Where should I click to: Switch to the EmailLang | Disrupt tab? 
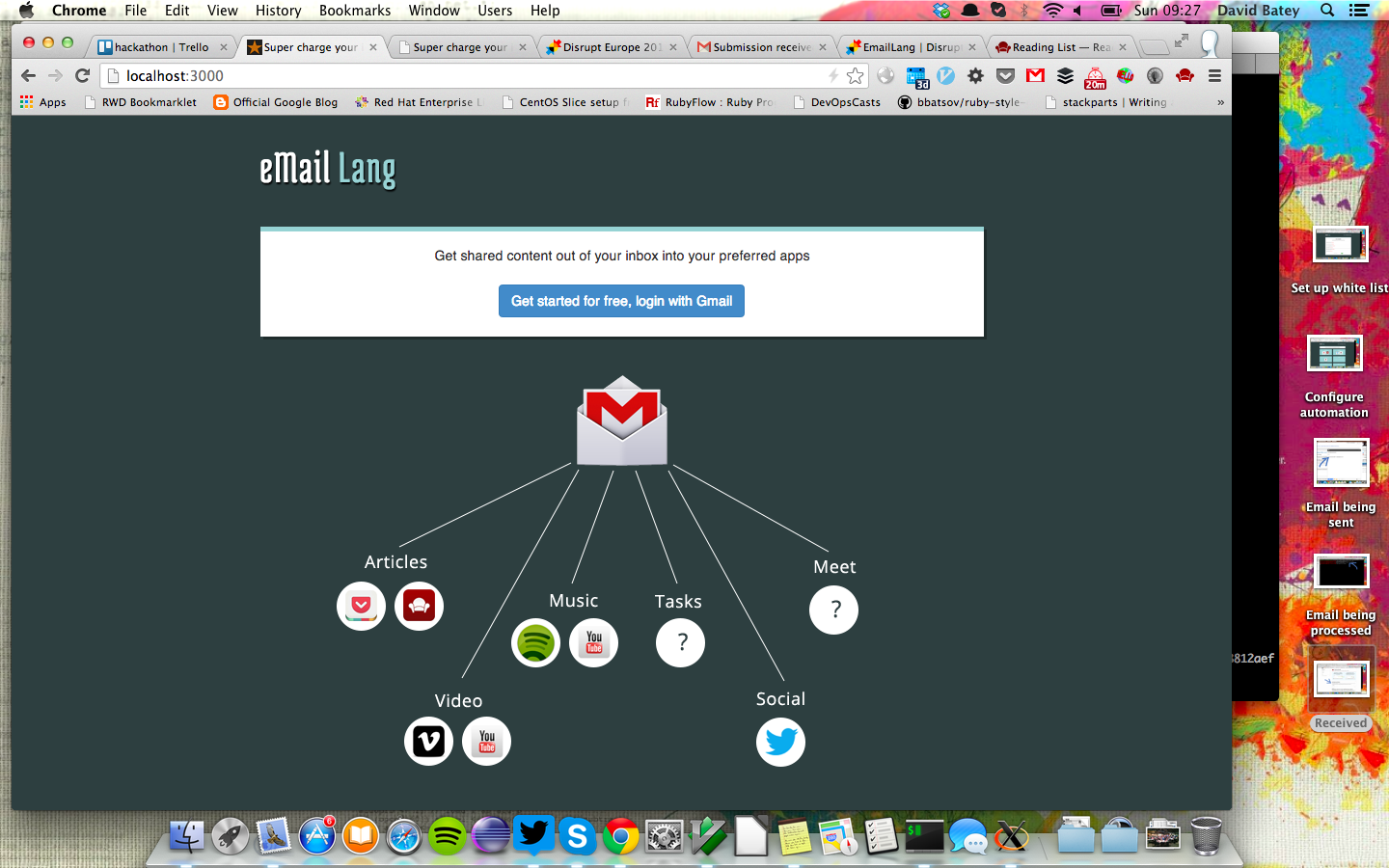click(x=912, y=46)
